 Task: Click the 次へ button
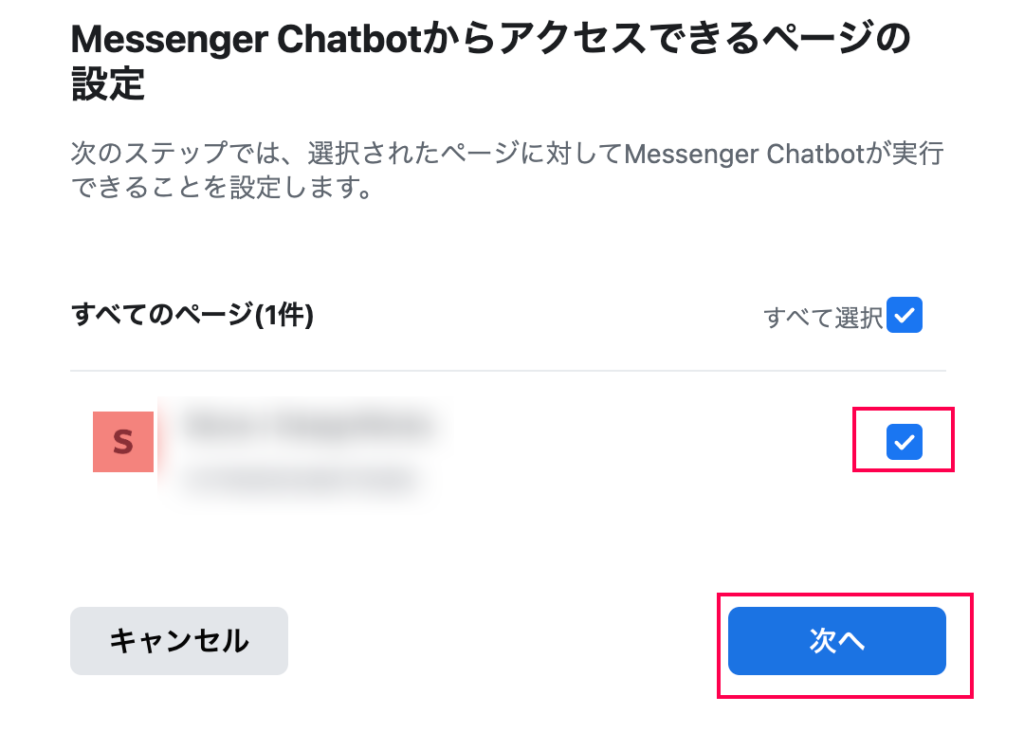pos(837,641)
